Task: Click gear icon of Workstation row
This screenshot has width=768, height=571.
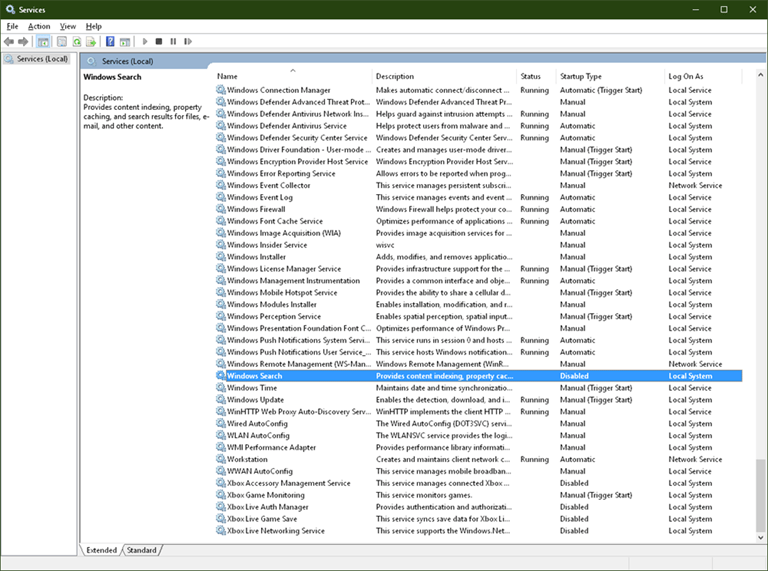Action: point(221,459)
